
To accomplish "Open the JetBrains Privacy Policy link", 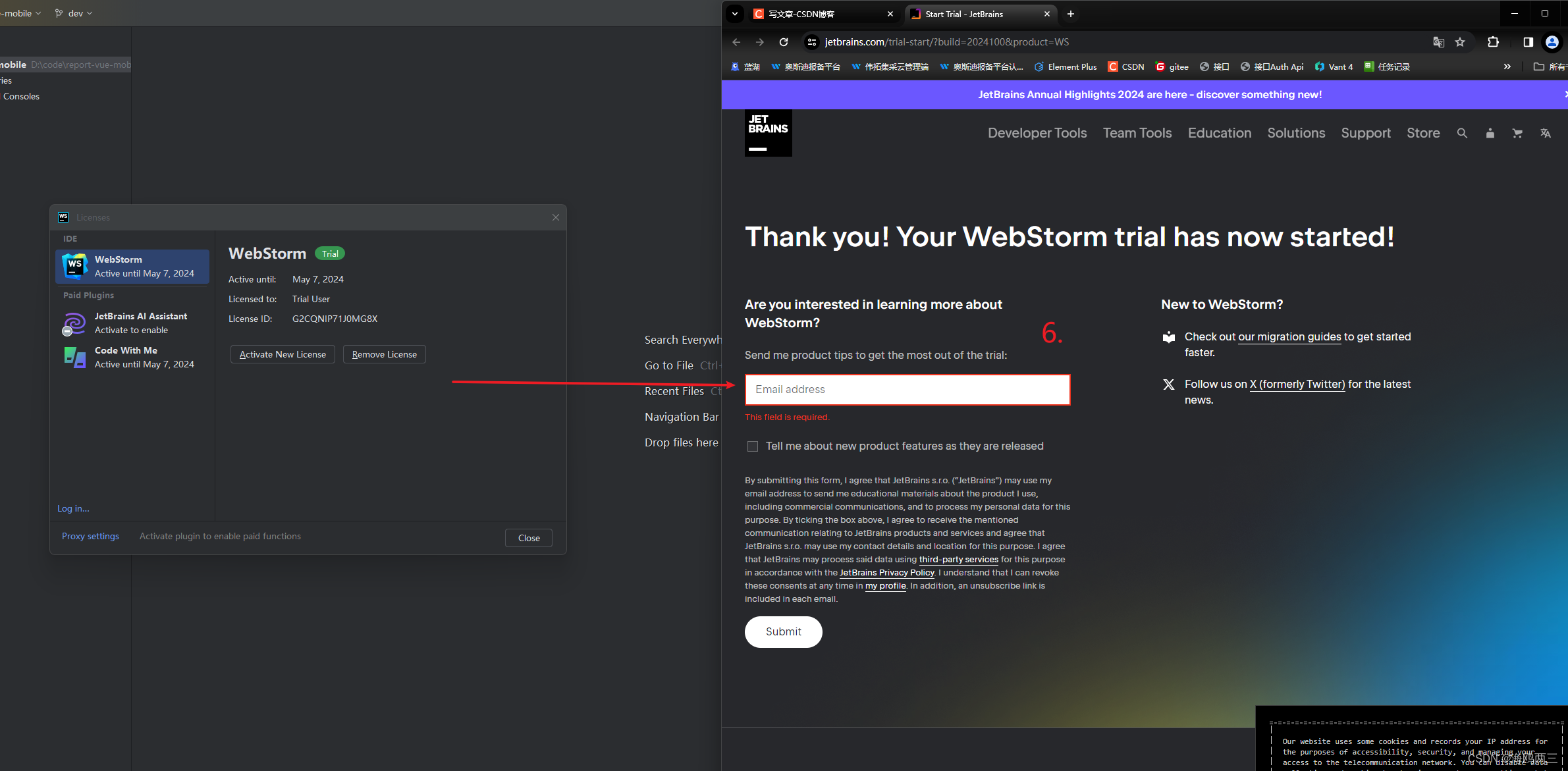I will click(887, 573).
